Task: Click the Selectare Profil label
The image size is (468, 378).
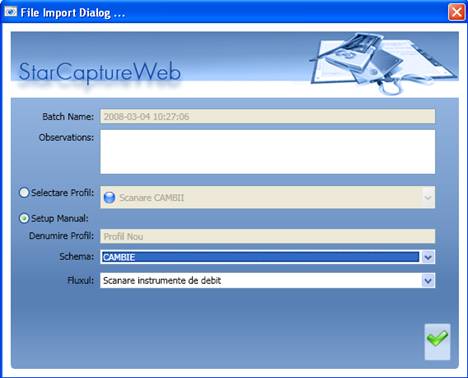Action: coord(63,193)
